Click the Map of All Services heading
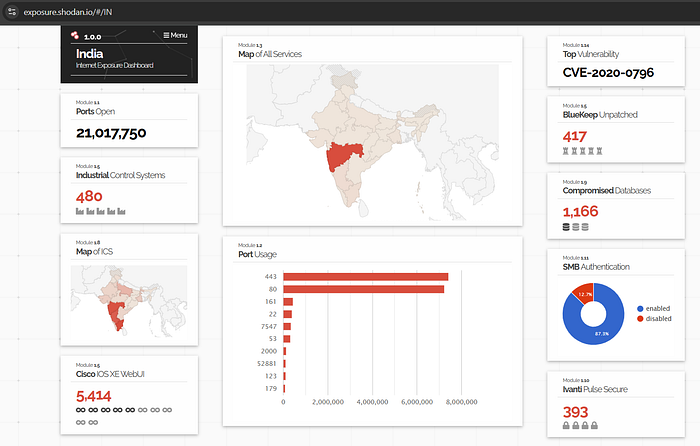 (270, 54)
